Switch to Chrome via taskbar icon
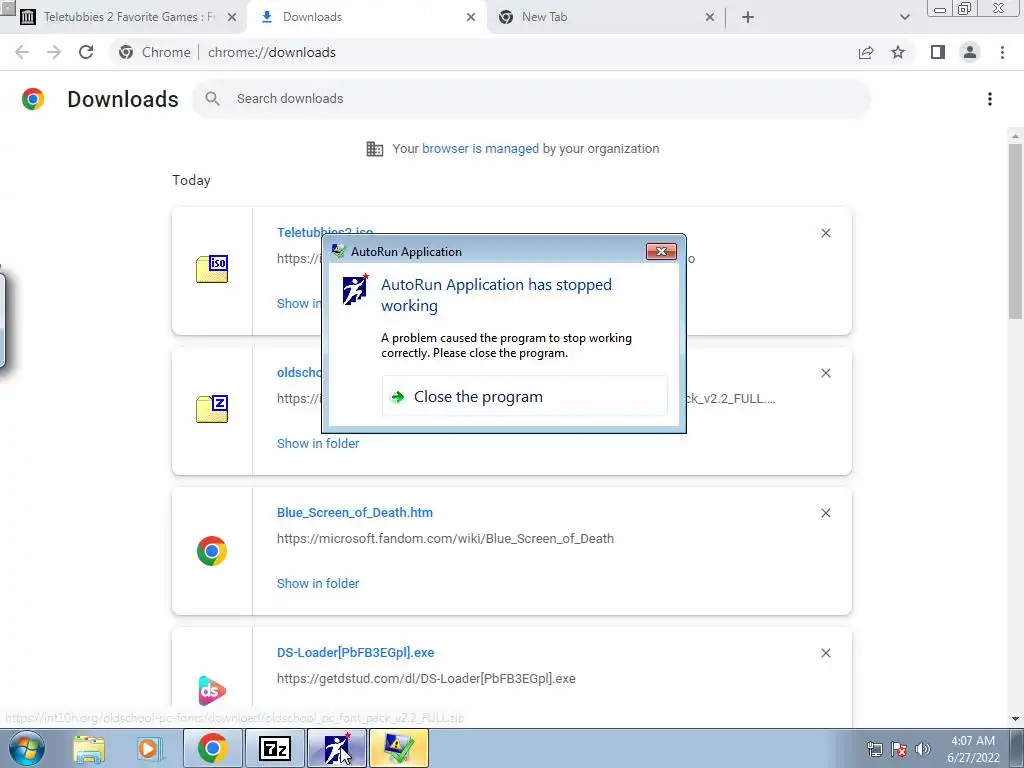Screen dimensions: 1024x768 [212, 748]
